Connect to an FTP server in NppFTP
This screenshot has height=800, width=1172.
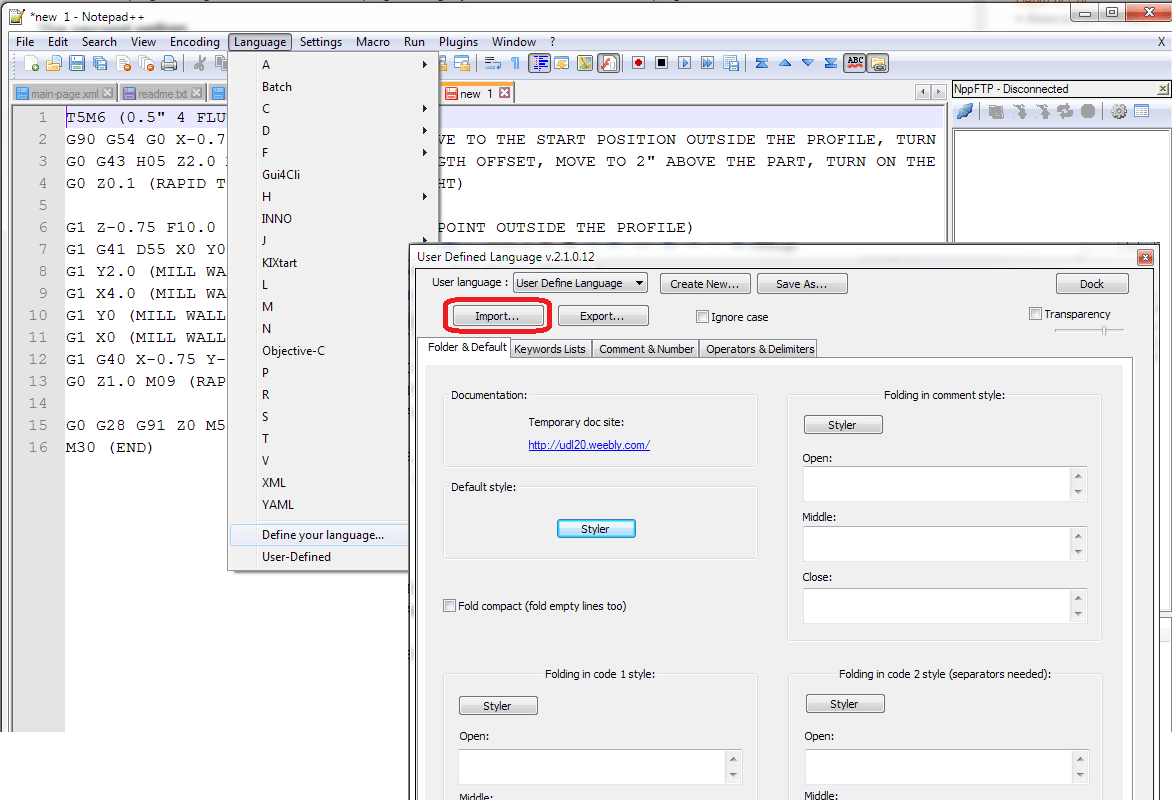pos(963,111)
